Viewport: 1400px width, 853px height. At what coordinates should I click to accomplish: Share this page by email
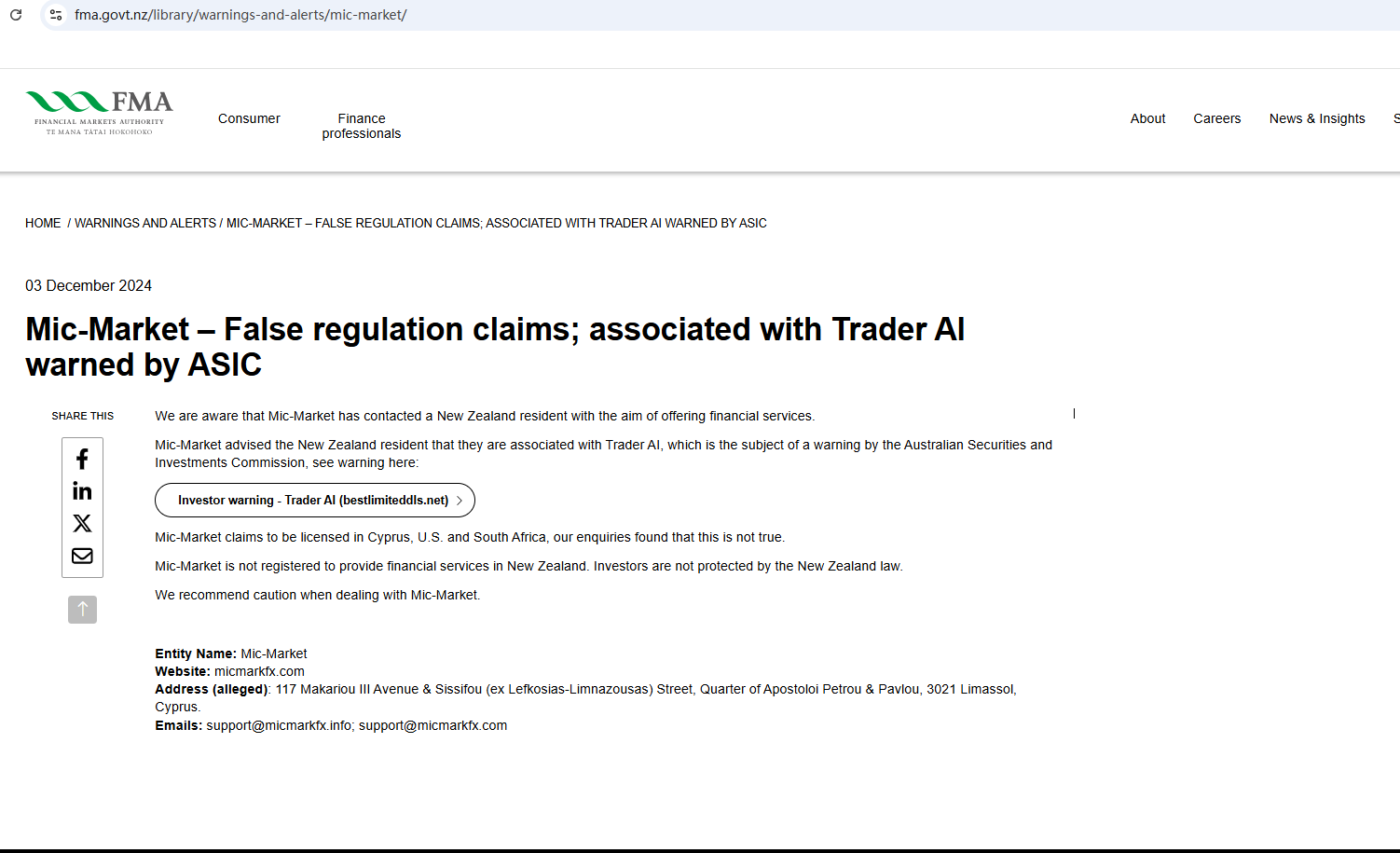82,556
